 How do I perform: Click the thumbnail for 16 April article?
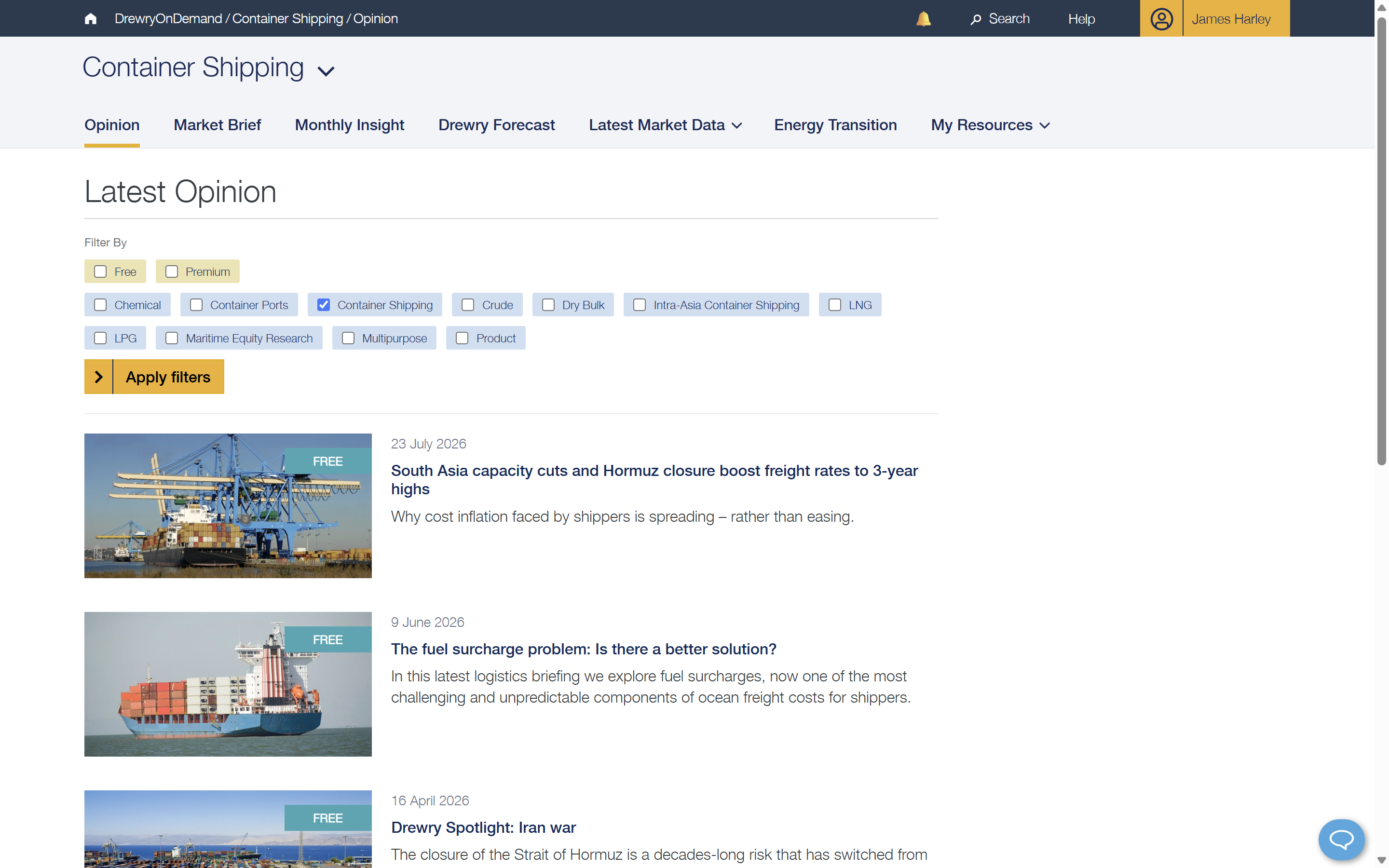228,829
